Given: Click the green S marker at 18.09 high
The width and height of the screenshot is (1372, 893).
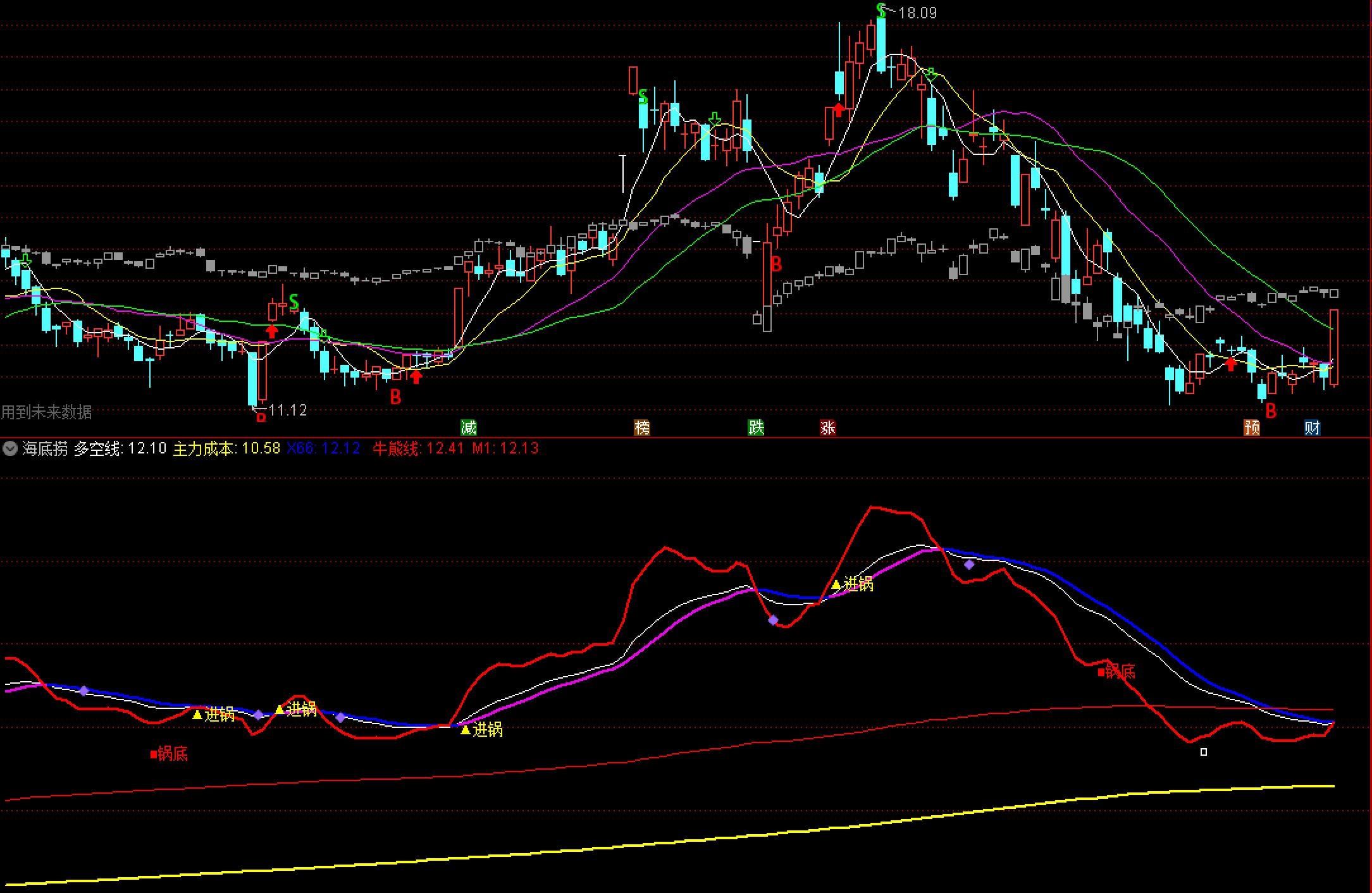Looking at the screenshot, I should point(881,11).
